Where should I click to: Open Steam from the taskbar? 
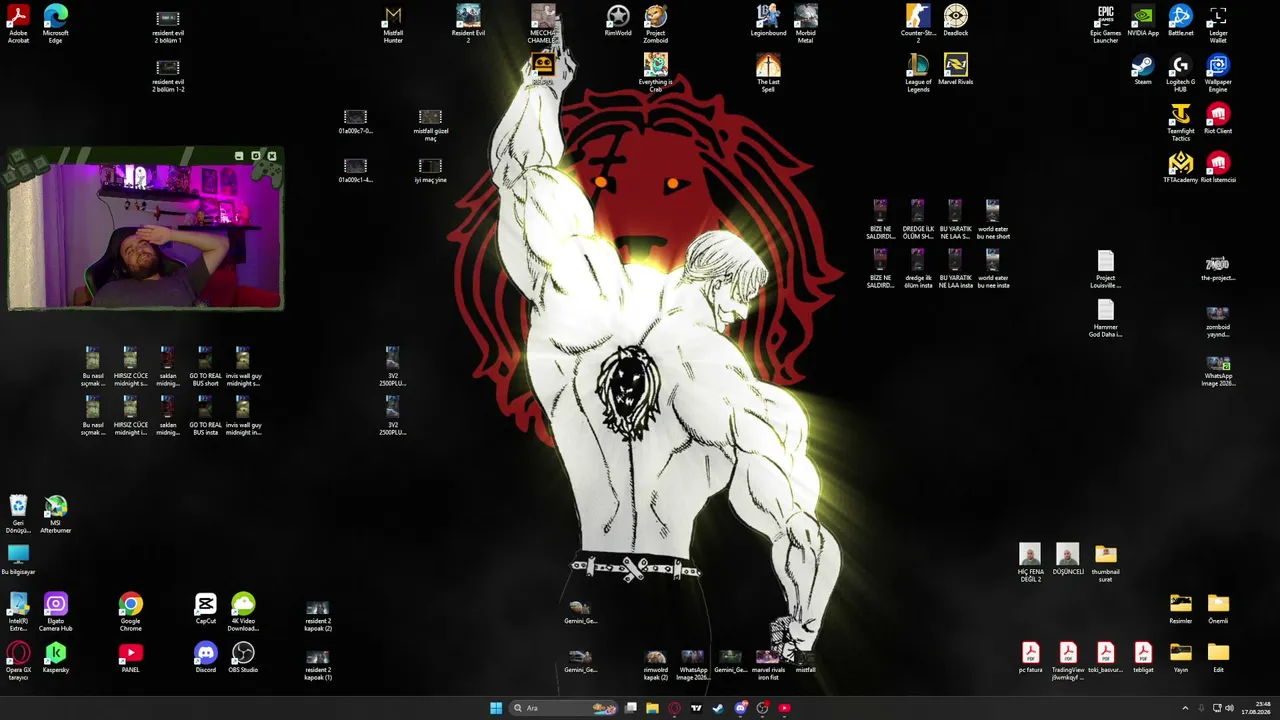pos(718,708)
